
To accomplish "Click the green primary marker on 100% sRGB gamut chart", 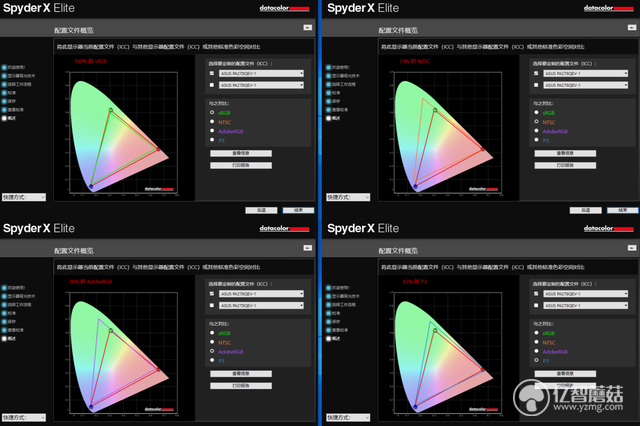I will 111,110.
